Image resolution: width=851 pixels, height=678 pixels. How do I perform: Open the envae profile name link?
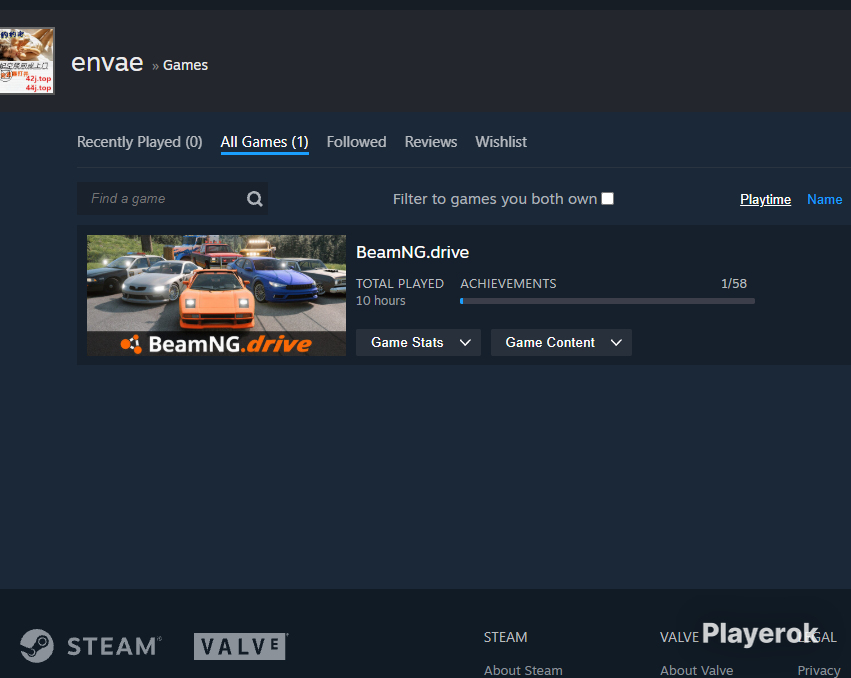(107, 63)
